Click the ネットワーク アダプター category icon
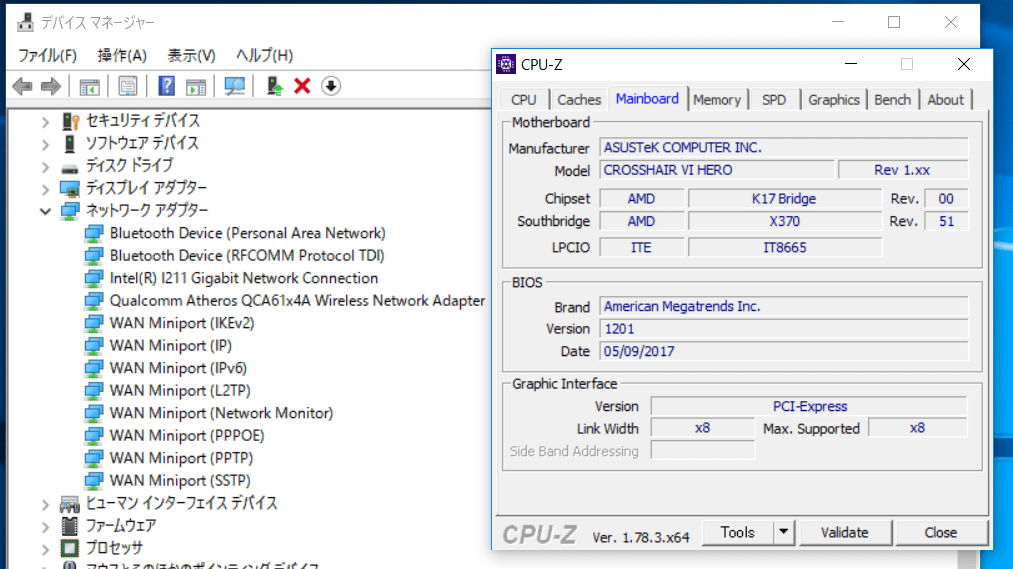1013x569 pixels. click(70, 211)
